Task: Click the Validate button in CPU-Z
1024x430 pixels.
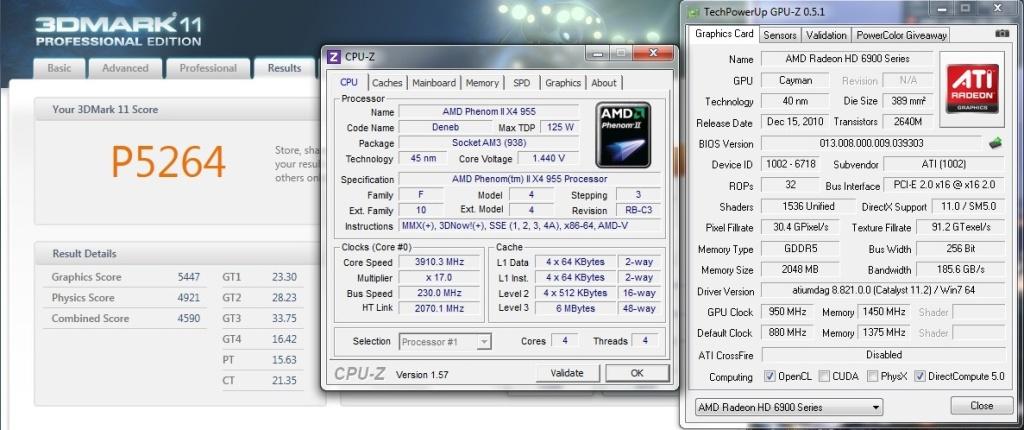Action: 567,373
